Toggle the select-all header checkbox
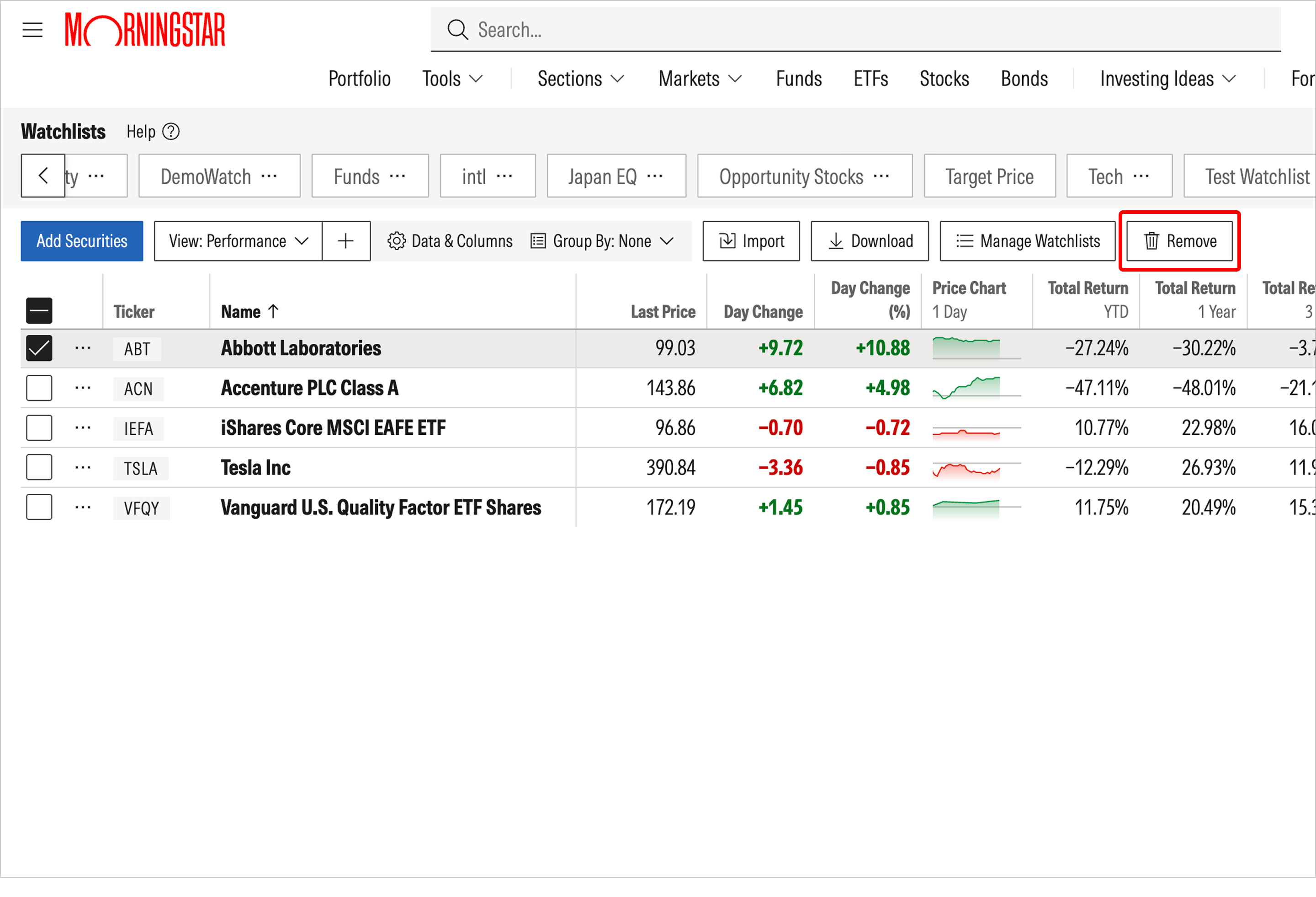Viewport: 1316px width, 897px height. coord(39,310)
